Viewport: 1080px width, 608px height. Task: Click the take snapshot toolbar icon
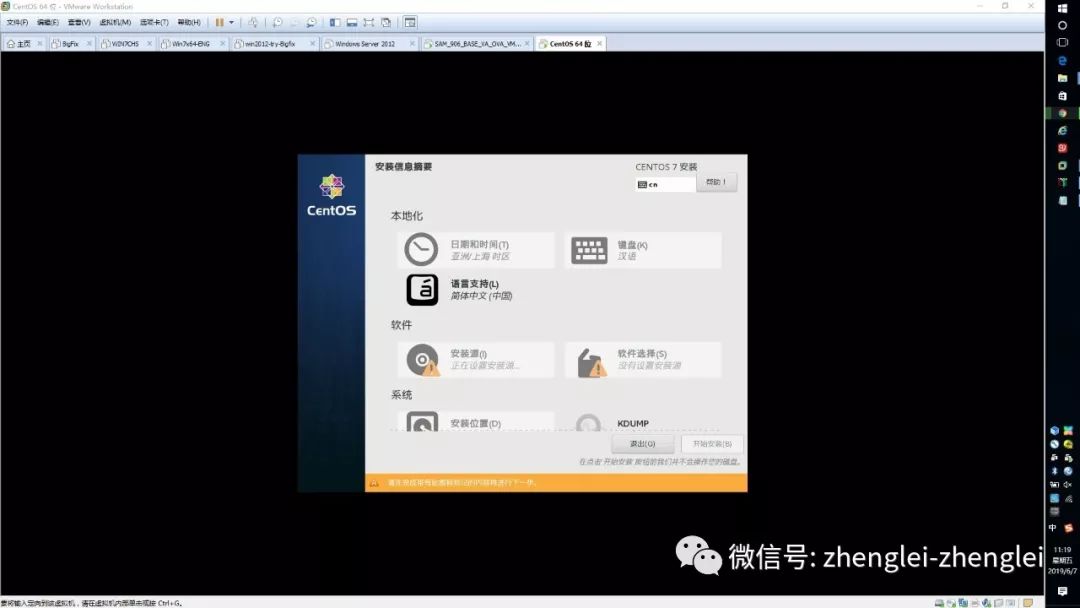277,23
